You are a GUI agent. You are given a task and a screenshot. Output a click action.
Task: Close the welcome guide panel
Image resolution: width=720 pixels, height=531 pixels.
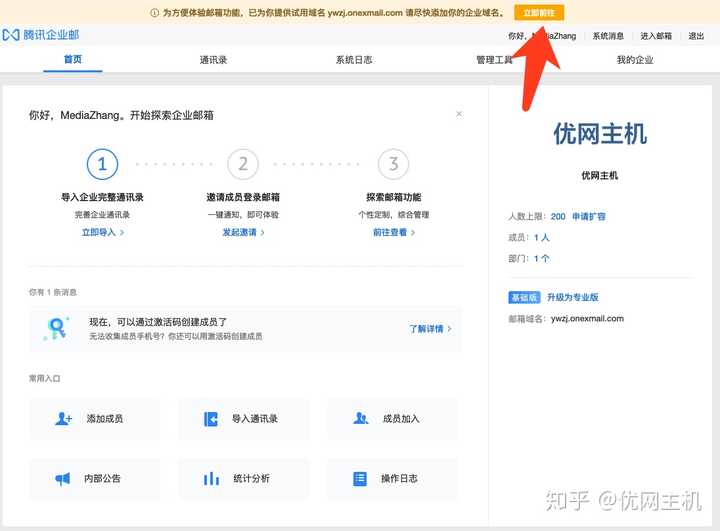click(x=459, y=114)
